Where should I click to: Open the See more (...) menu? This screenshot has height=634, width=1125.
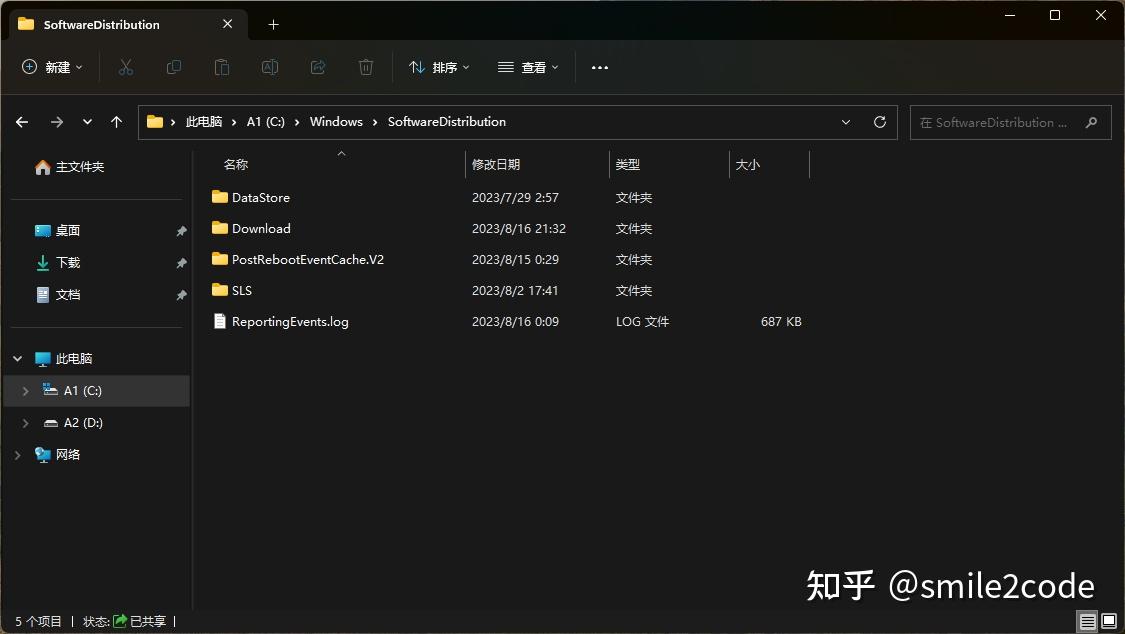599,67
